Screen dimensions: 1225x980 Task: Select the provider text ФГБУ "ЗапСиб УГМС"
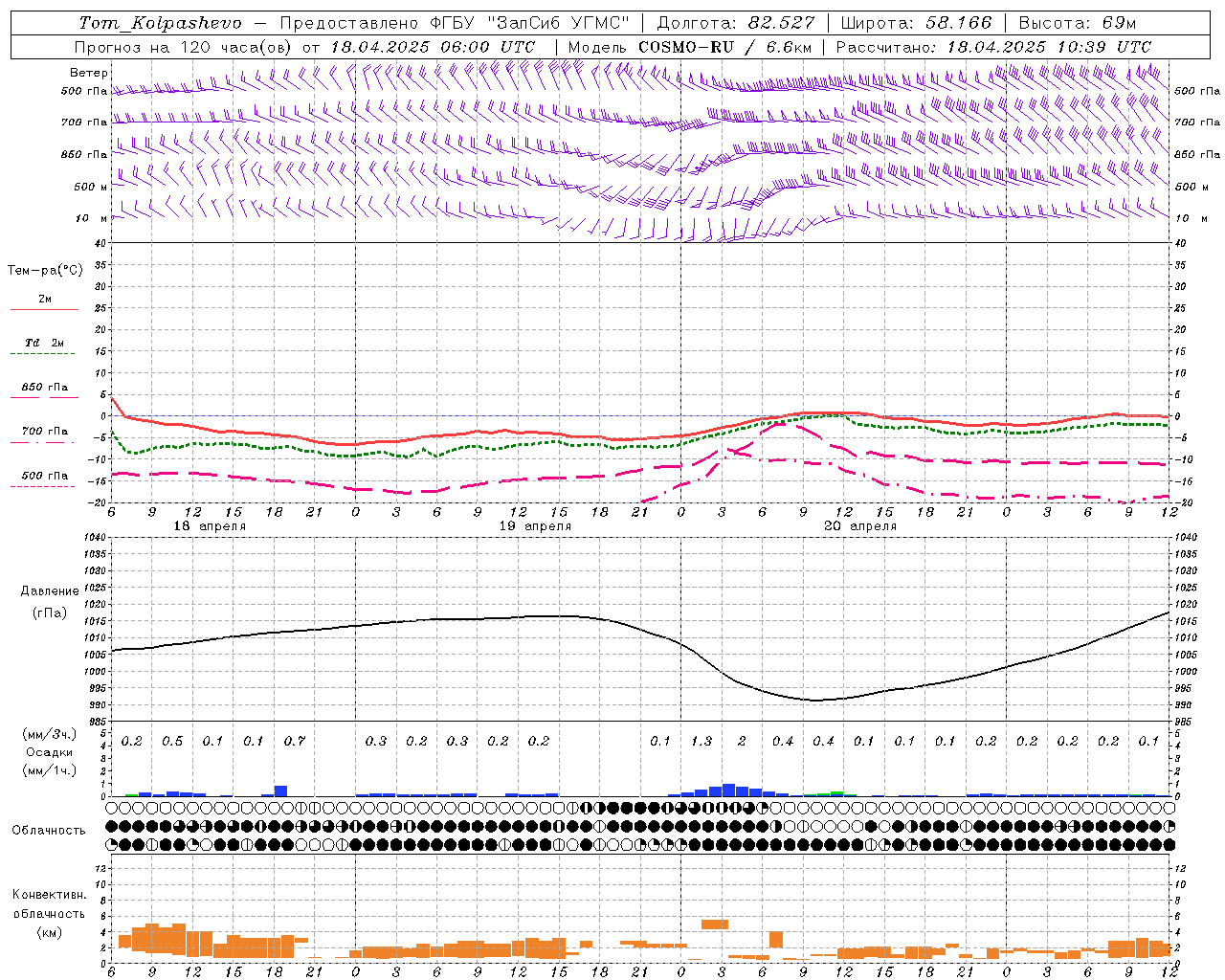pyautogui.click(x=530, y=23)
